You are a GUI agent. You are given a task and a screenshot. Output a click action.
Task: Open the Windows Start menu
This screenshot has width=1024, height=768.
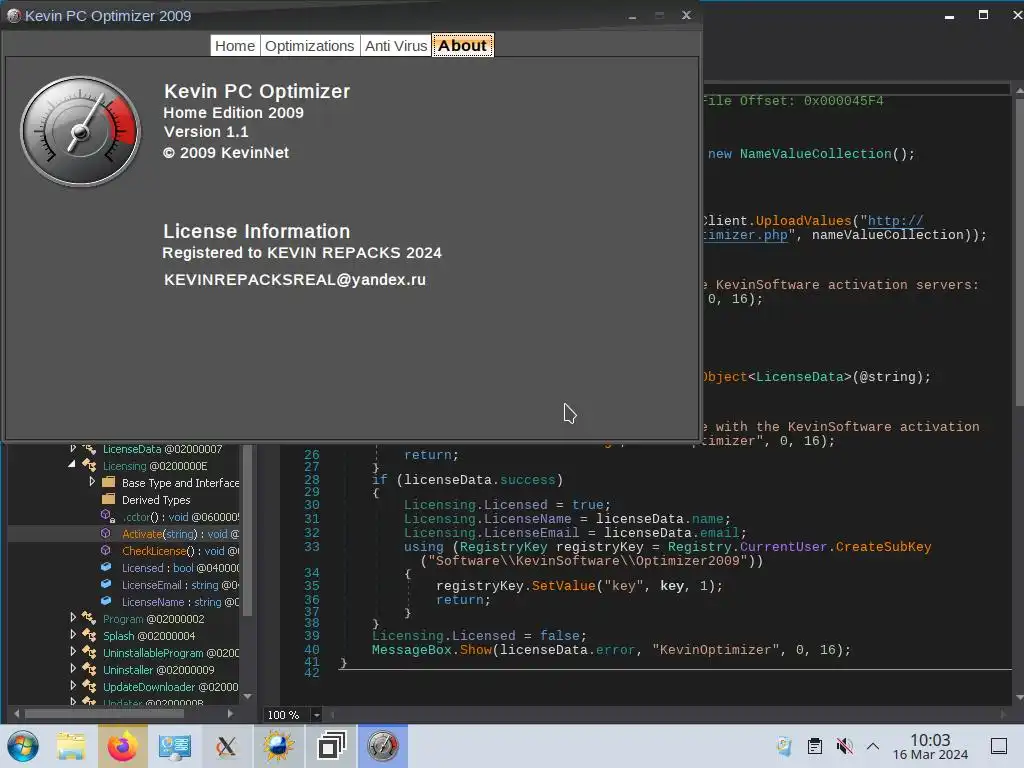click(23, 746)
